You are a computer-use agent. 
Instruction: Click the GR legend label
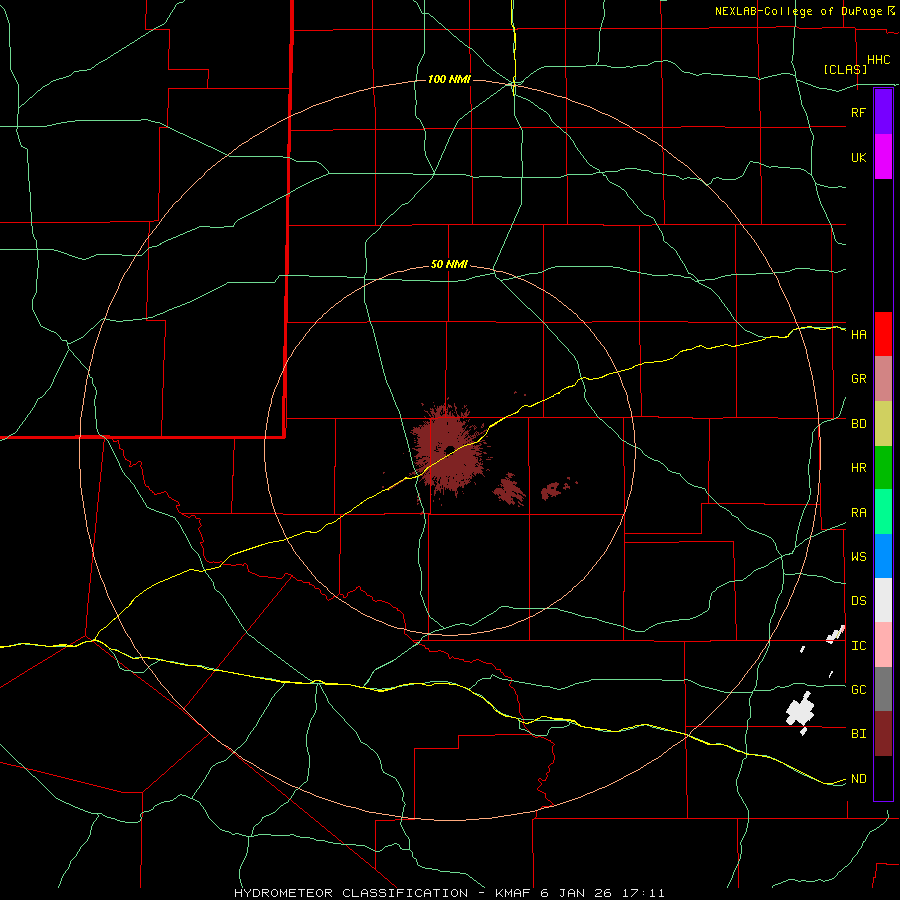(858, 379)
